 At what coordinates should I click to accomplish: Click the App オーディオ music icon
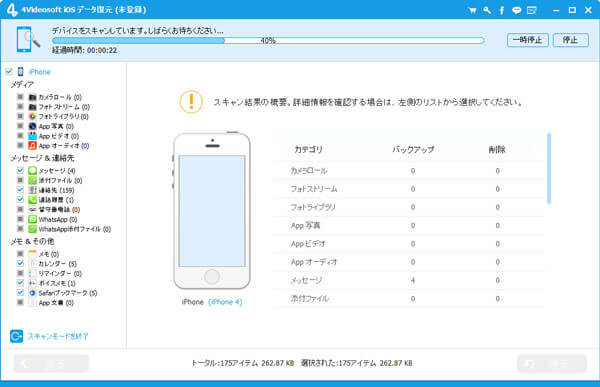point(33,145)
